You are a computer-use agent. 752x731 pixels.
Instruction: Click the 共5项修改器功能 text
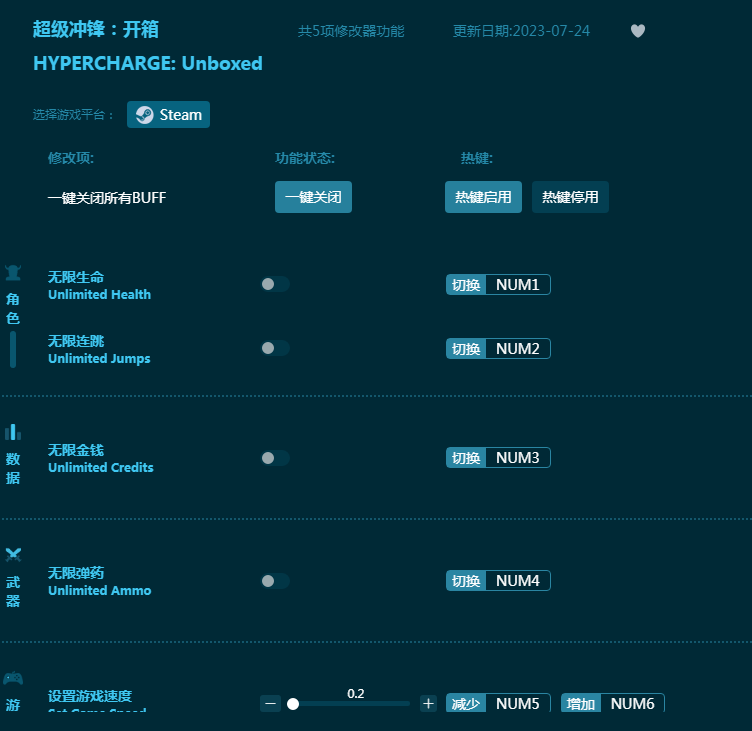[x=351, y=31]
